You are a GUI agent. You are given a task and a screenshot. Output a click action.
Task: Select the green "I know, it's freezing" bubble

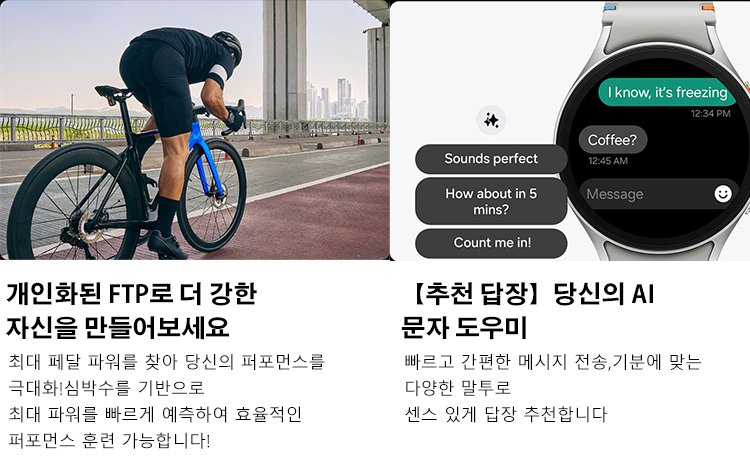[667, 92]
